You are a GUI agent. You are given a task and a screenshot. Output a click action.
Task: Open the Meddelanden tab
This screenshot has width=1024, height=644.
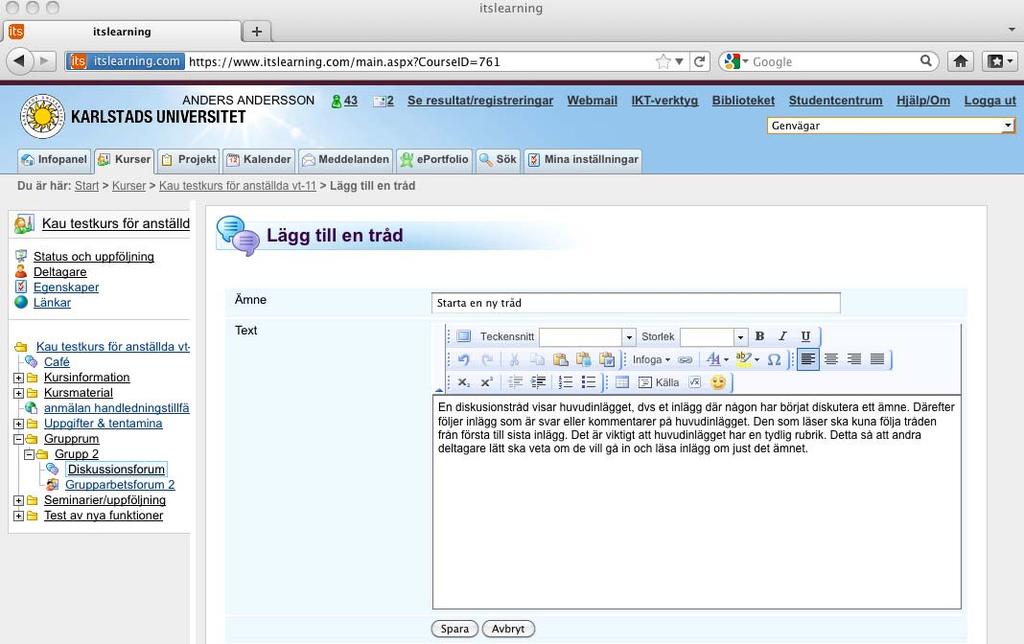pyautogui.click(x=345, y=160)
